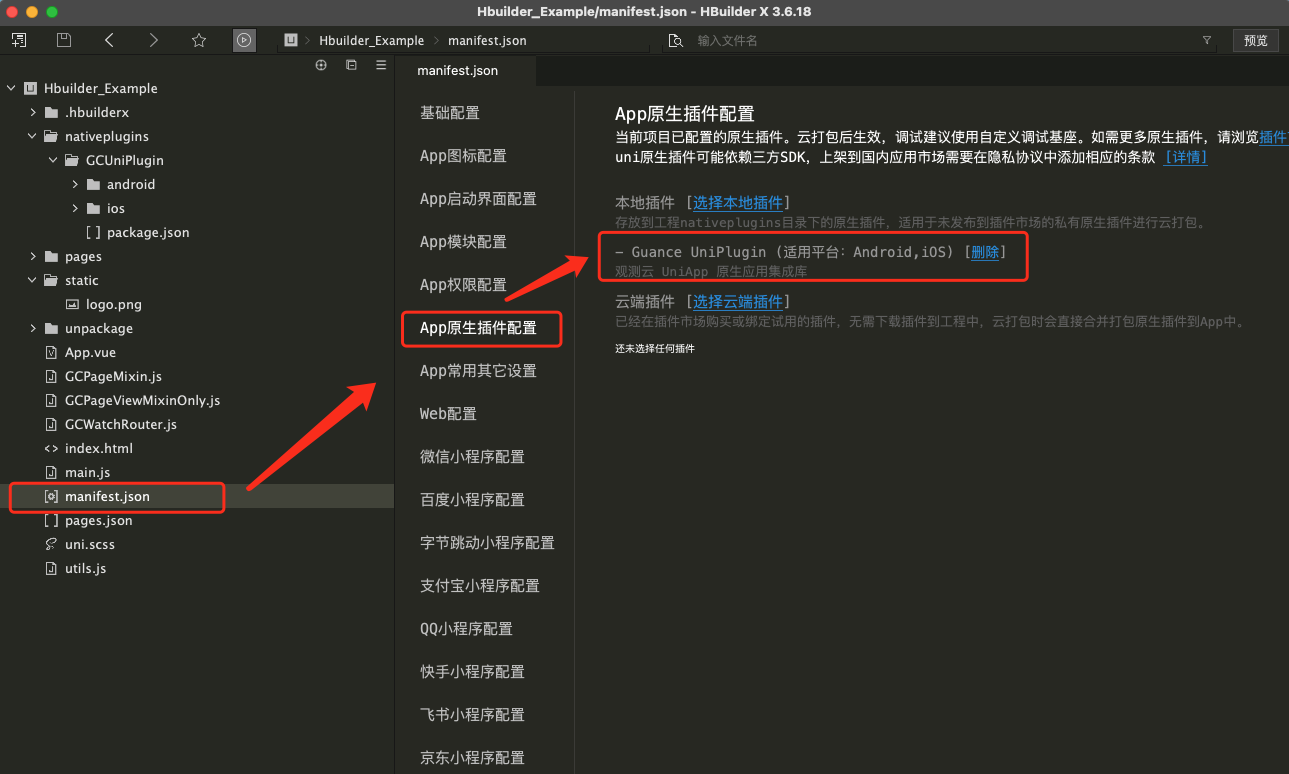1289x774 pixels.
Task: Select App原生插件配置 section
Action: tap(478, 328)
